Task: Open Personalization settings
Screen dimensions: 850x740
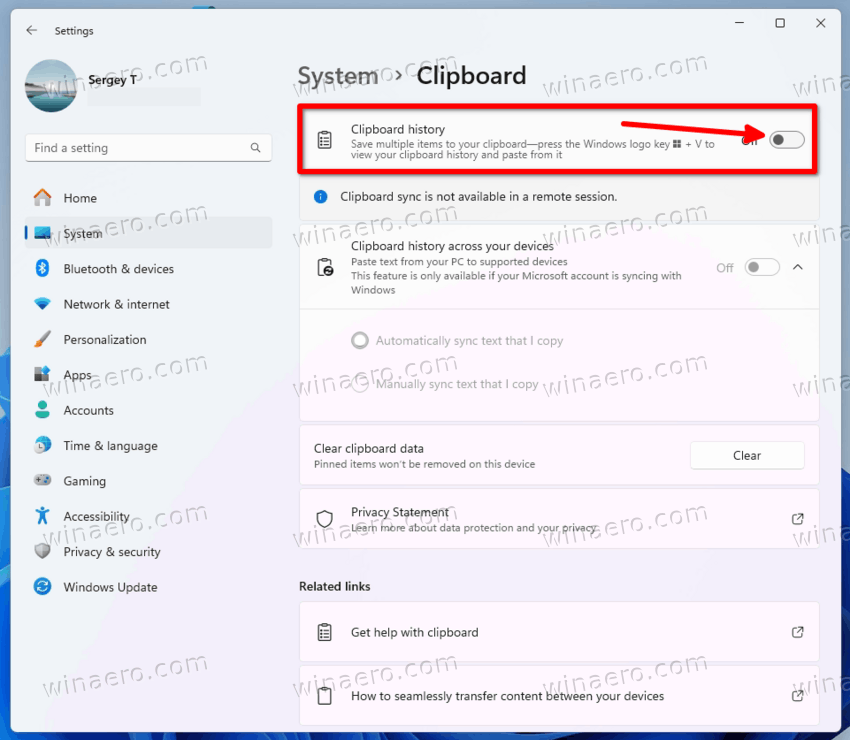Action: tap(148, 339)
